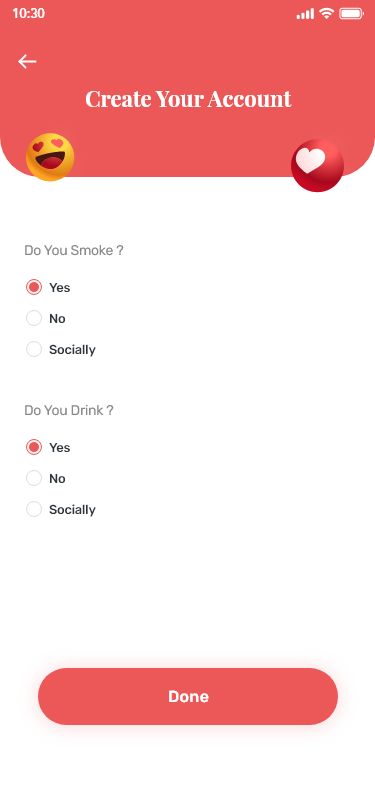Viewport: 375px width, 812px height.
Task: Select Yes radio under Do You Drink
Action: tap(34, 447)
